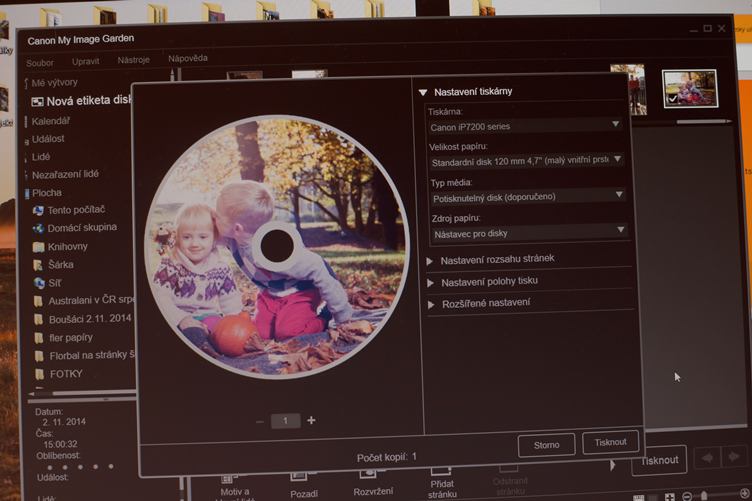Open the Velikost papíru dropdown
The height and width of the screenshot is (501, 752).
[x=526, y=161]
